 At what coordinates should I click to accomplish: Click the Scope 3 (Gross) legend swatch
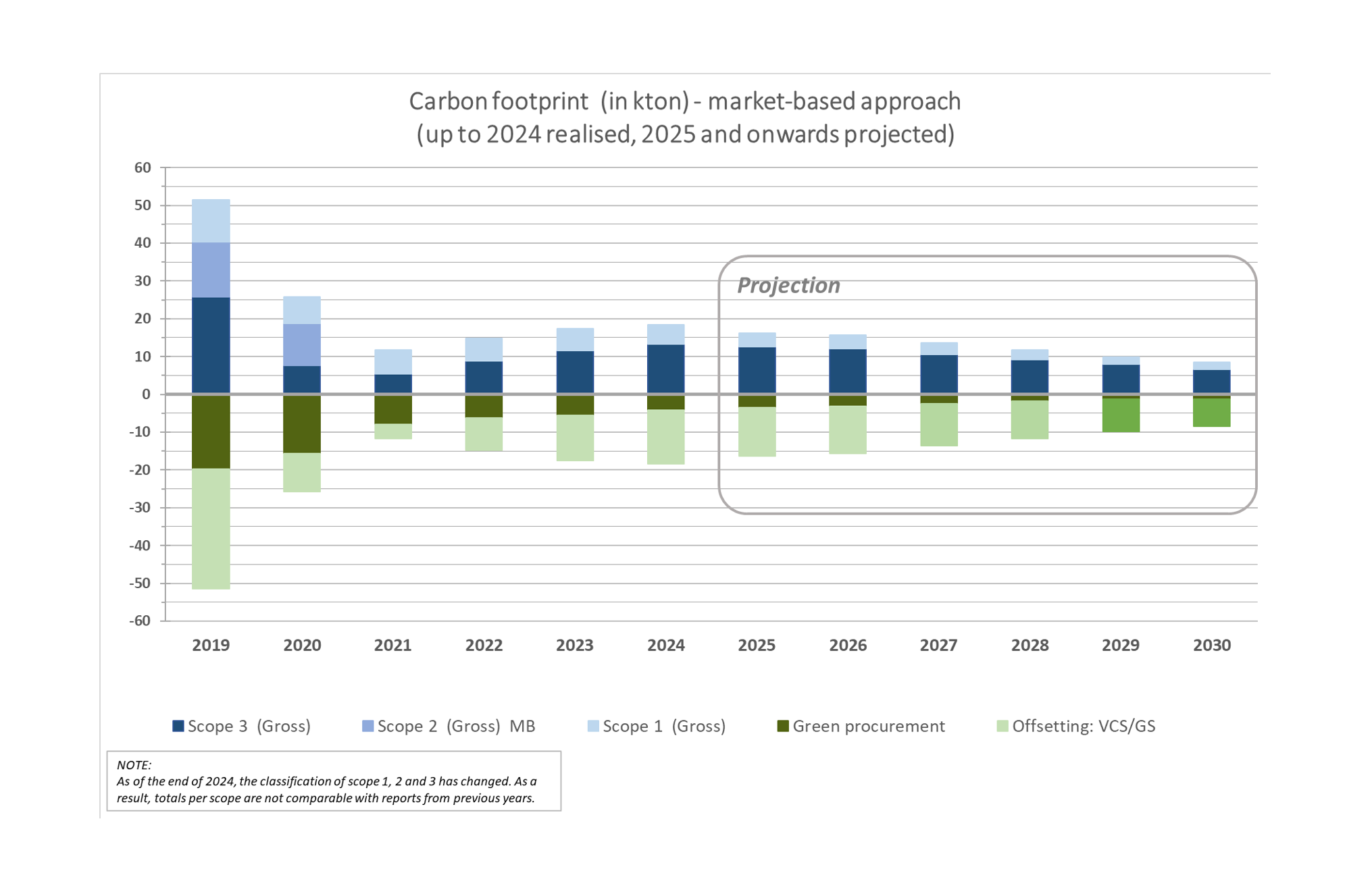pyautogui.click(x=178, y=727)
